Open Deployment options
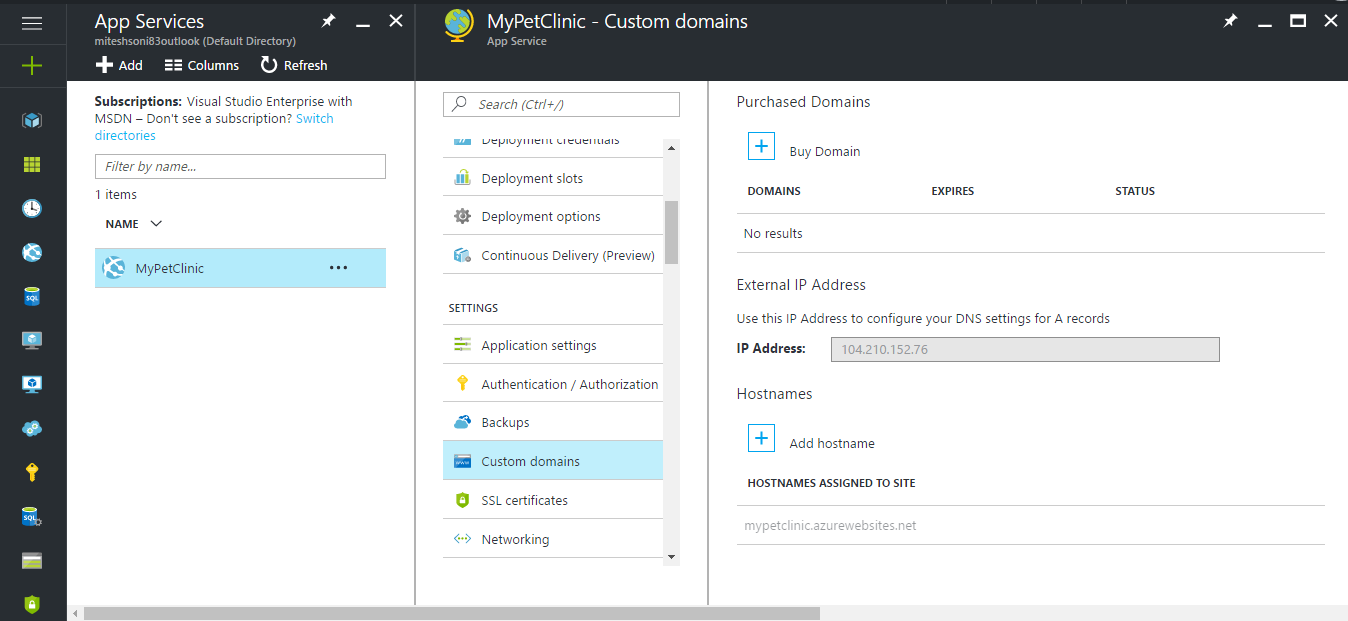The width and height of the screenshot is (1348, 621). tap(553, 216)
